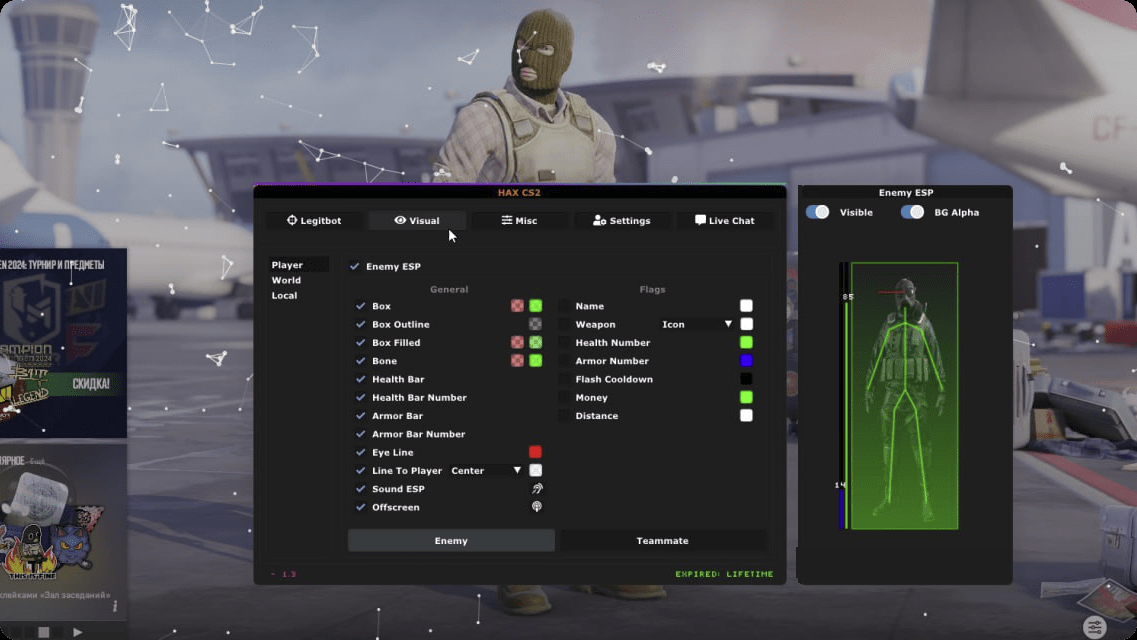The image size is (1137, 640).
Task: Click the Settings user-gear icon
Action: [x=599, y=220]
